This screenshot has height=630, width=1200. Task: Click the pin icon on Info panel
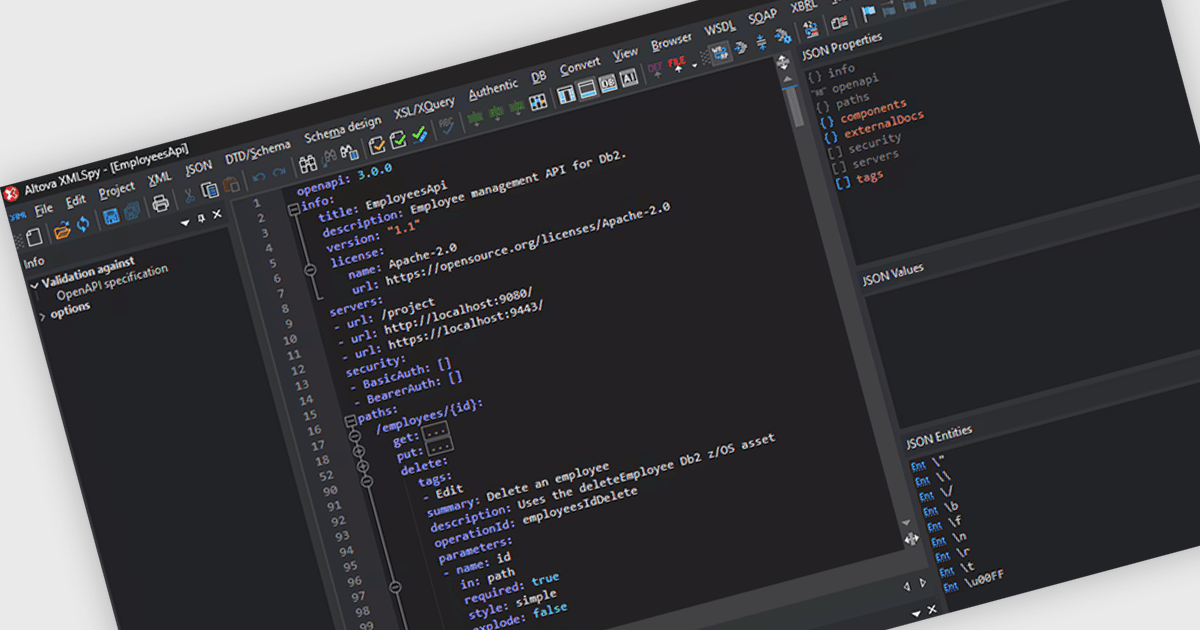200,218
